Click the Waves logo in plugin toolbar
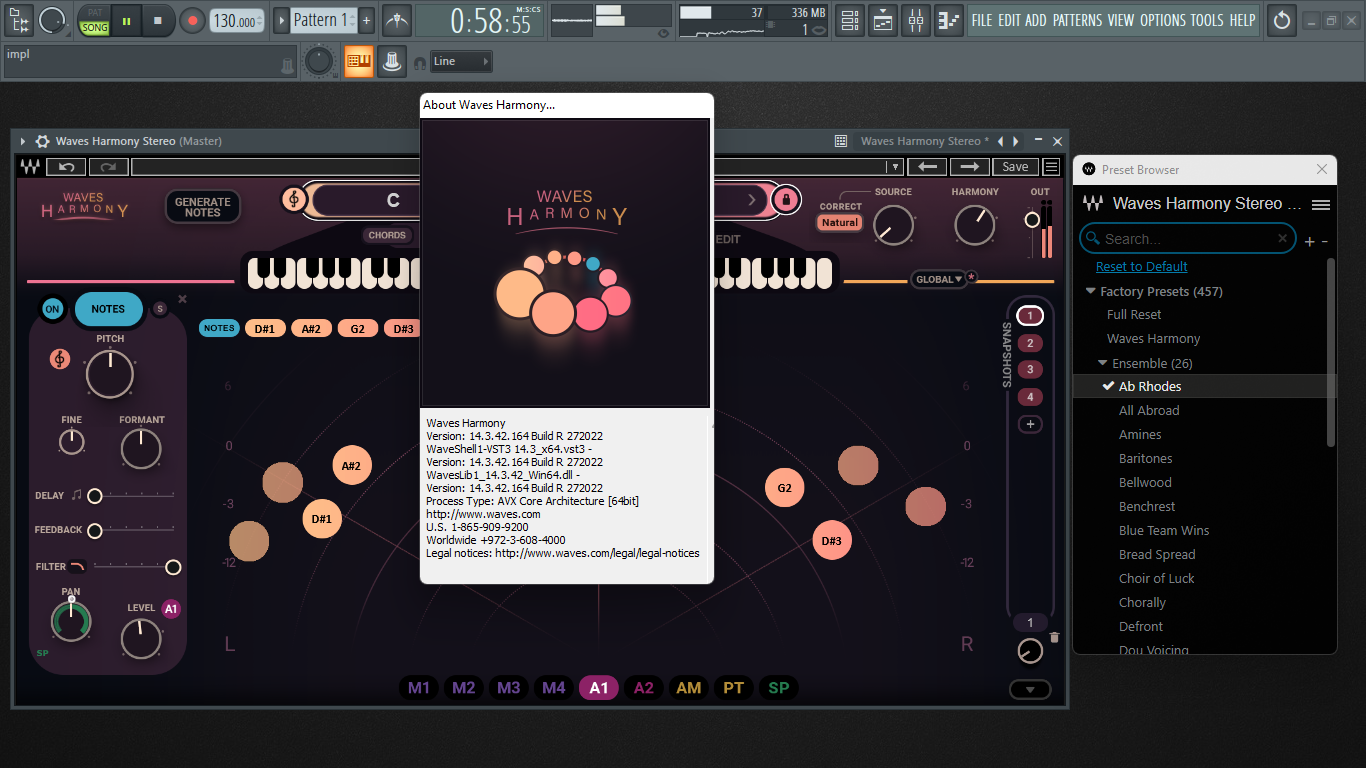1366x768 pixels. point(30,167)
